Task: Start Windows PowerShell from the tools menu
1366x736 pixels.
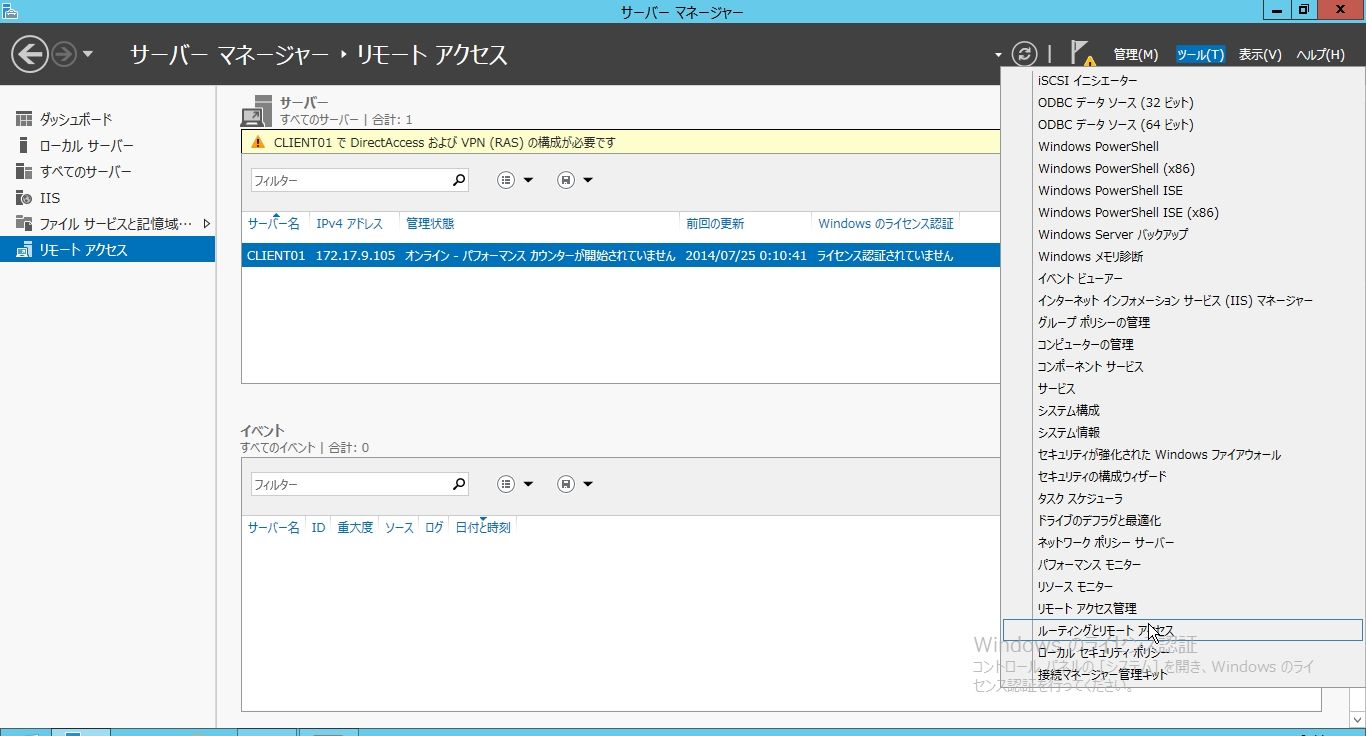Action: [1183, 147]
